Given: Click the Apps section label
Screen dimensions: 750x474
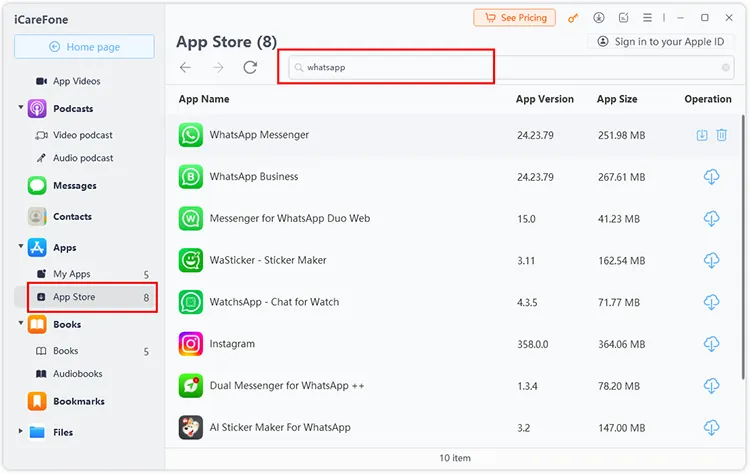Looking at the screenshot, I should 65,248.
